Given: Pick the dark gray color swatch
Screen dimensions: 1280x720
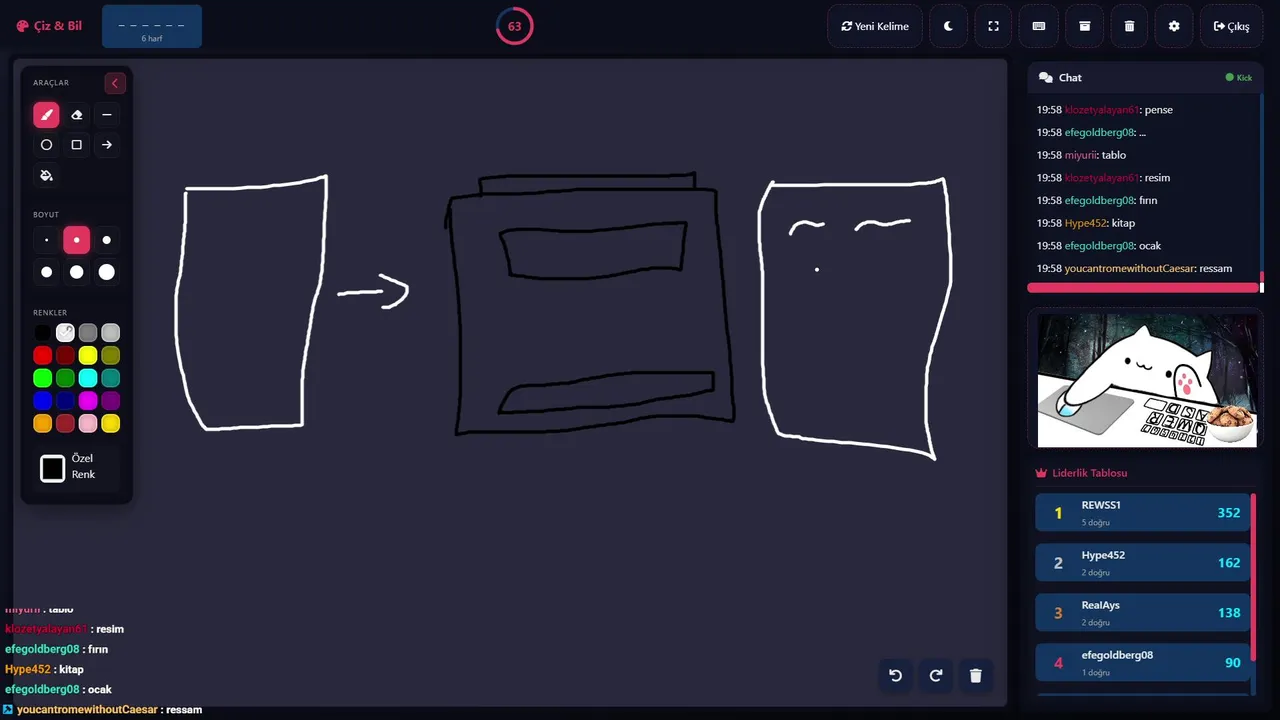Looking at the screenshot, I should [x=88, y=333].
